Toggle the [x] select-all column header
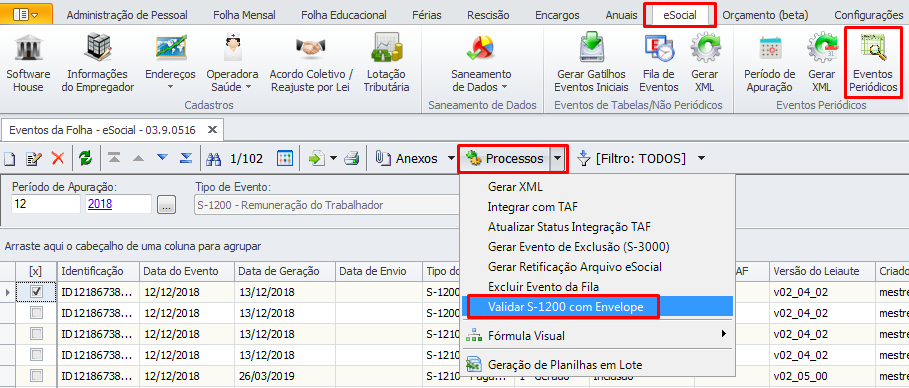Screen dimensions: 909x388 click(x=35, y=271)
